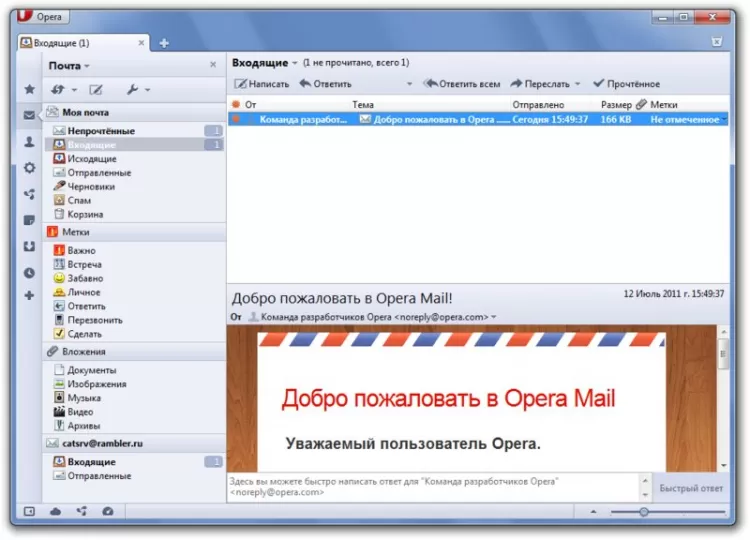Adjust the zoom slider in status bar
This screenshot has height=540, width=750.
644,512
